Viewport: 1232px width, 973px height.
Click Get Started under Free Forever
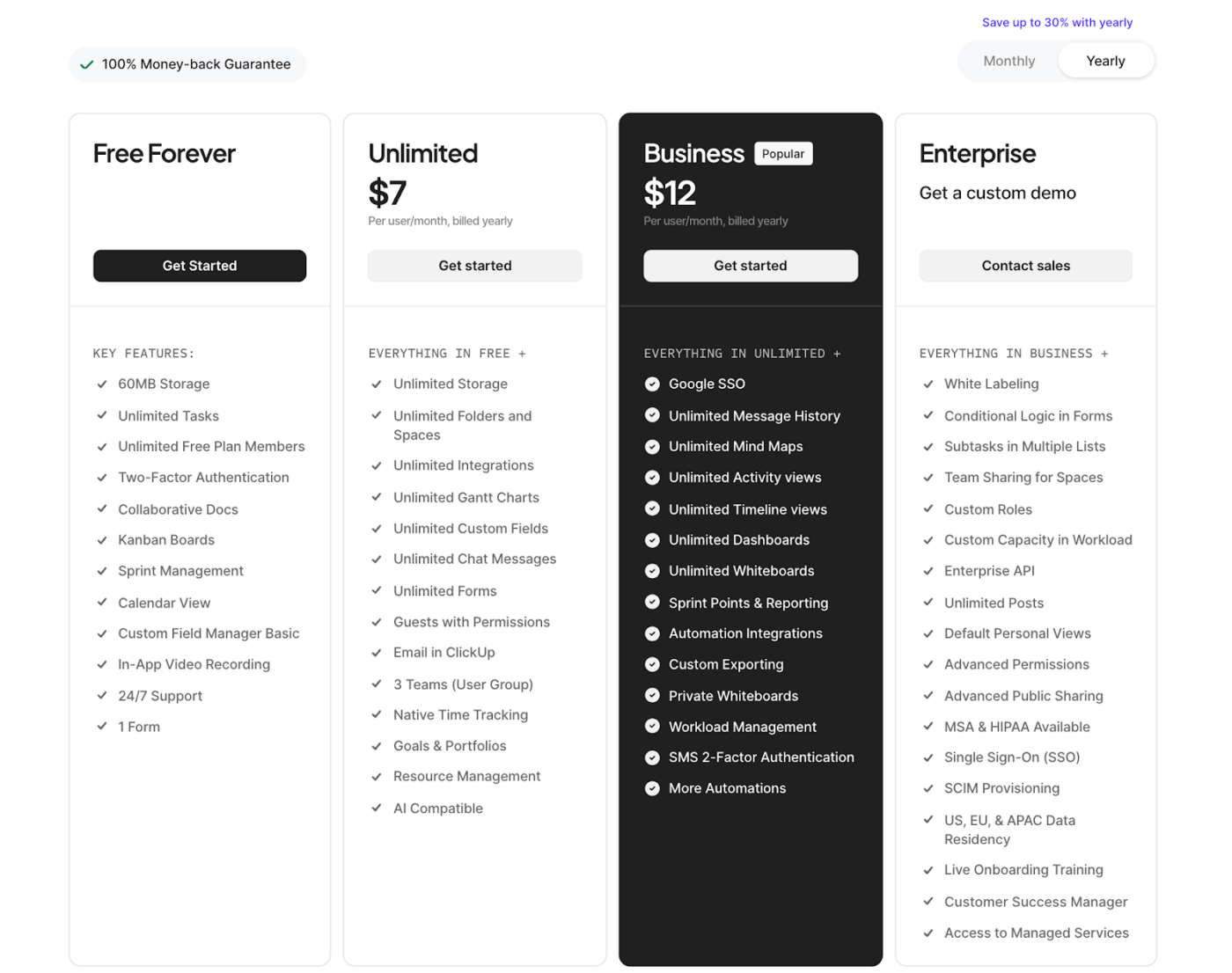click(200, 265)
